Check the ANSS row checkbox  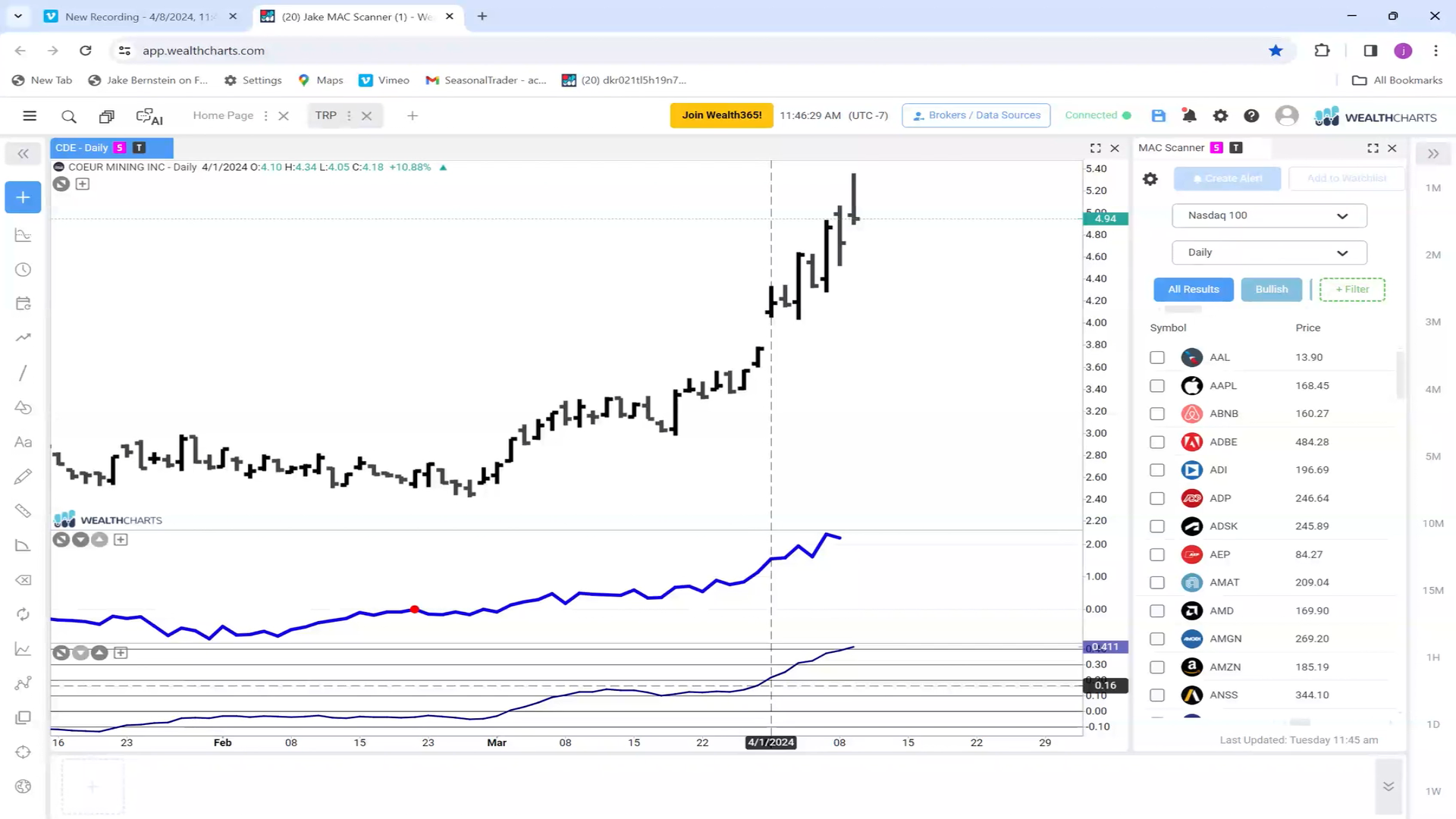point(1156,695)
